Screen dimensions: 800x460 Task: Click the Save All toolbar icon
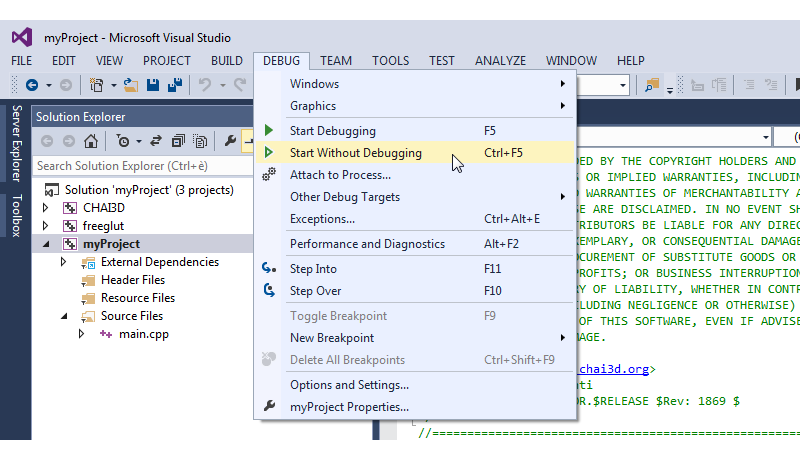[x=175, y=85]
